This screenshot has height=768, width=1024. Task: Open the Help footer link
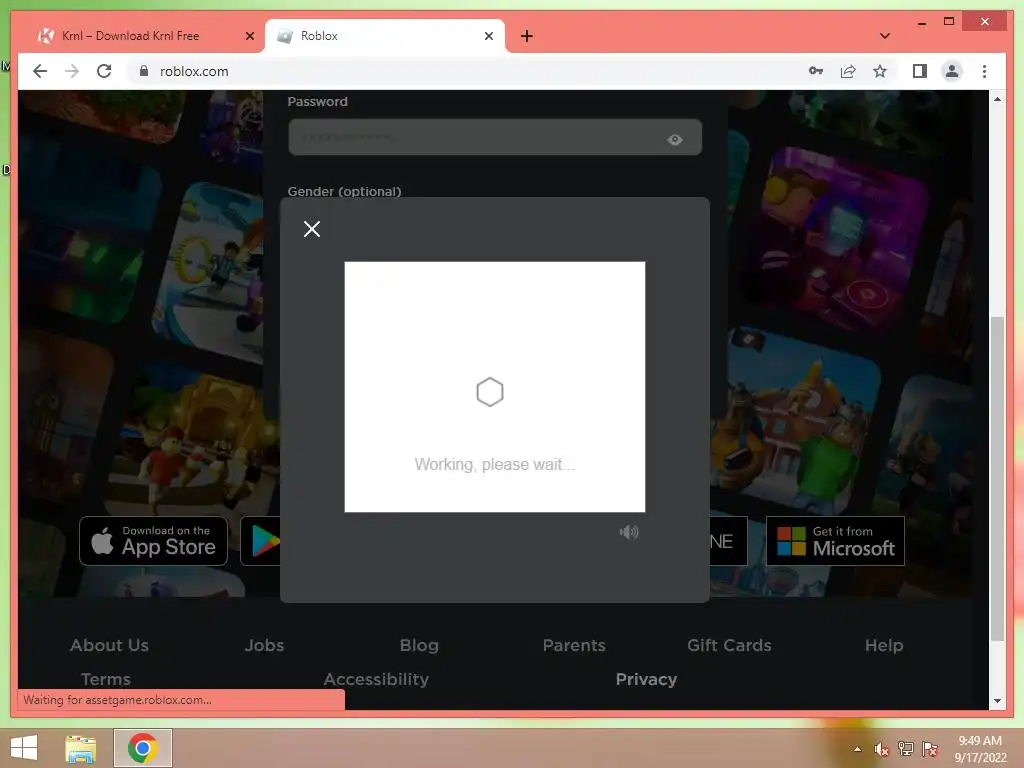[884, 645]
